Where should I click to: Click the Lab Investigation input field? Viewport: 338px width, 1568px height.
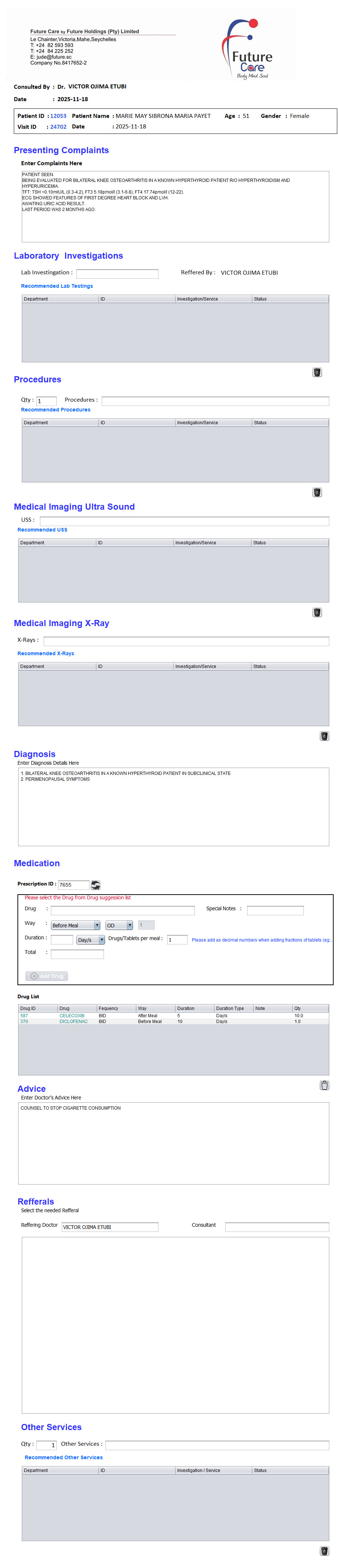coord(117,274)
